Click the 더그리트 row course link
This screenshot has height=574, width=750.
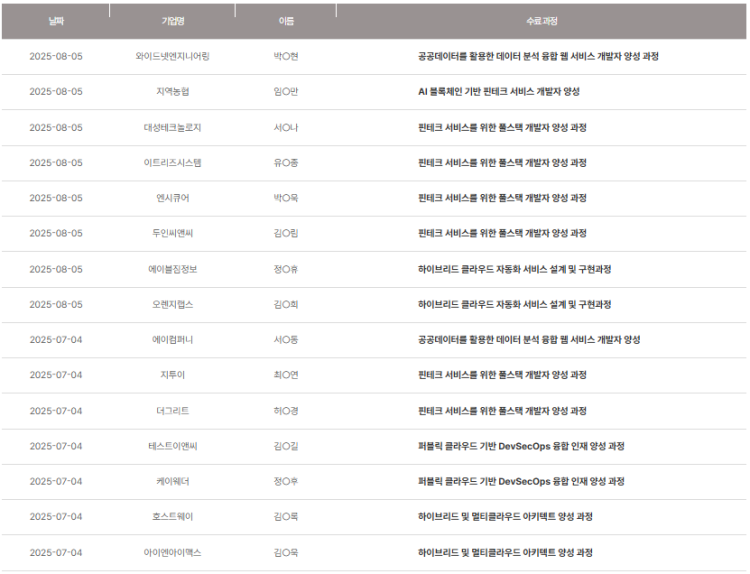pyautogui.click(x=502, y=411)
